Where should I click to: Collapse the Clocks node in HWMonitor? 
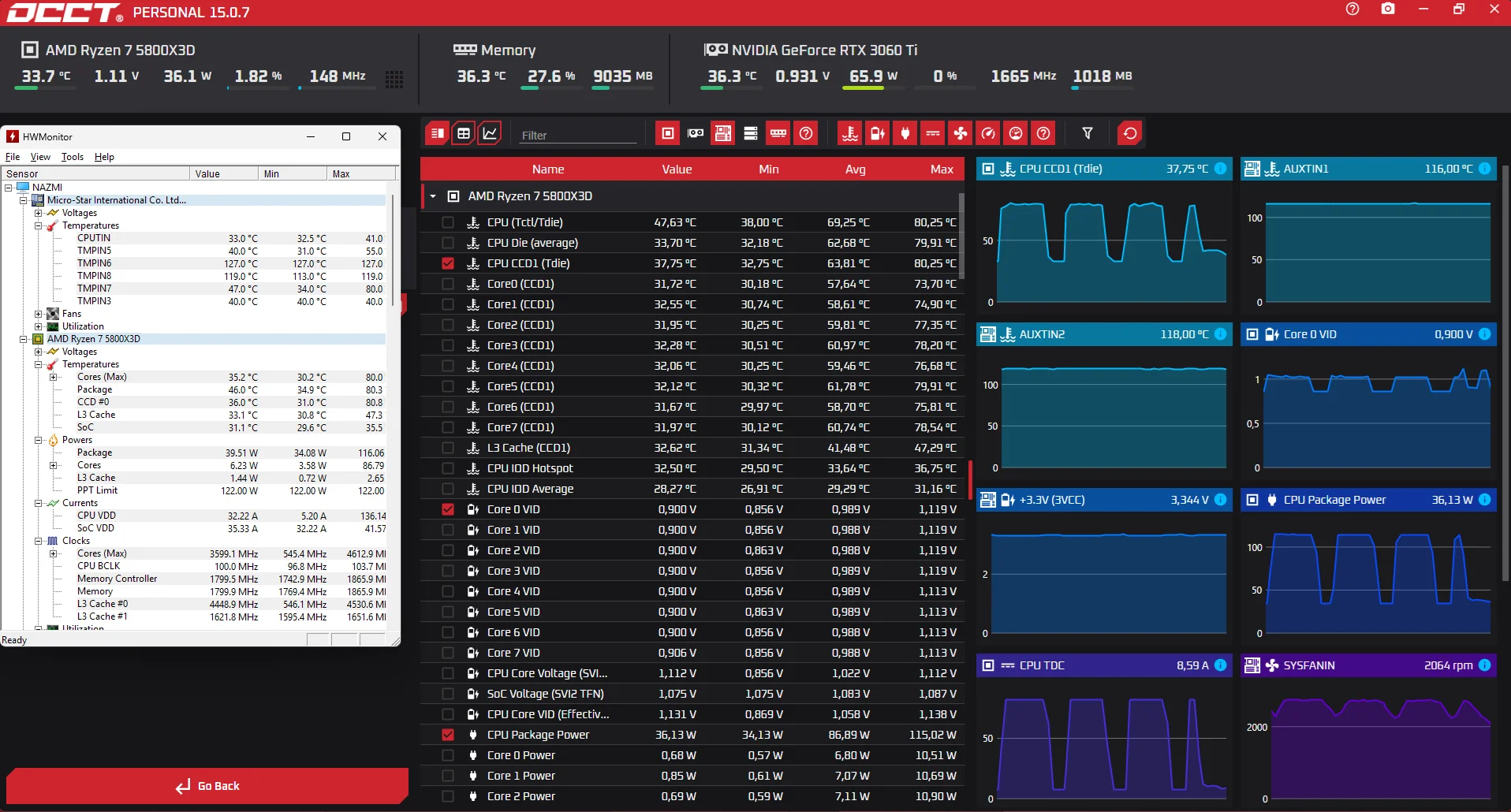pyautogui.click(x=38, y=541)
